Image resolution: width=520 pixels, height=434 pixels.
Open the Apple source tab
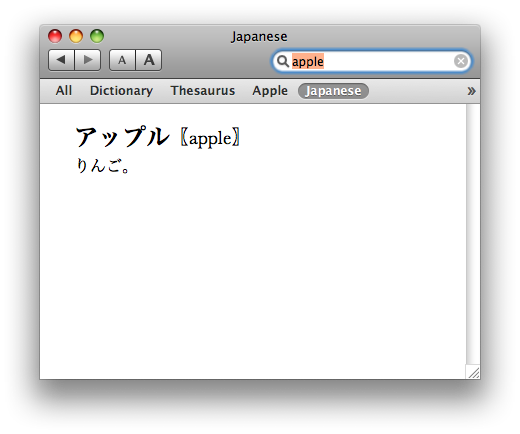click(270, 91)
